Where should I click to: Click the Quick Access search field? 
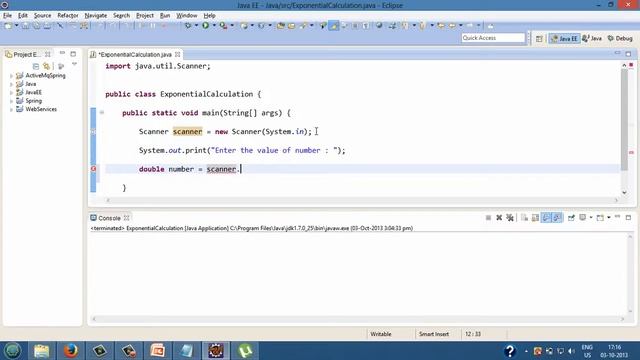(493, 38)
